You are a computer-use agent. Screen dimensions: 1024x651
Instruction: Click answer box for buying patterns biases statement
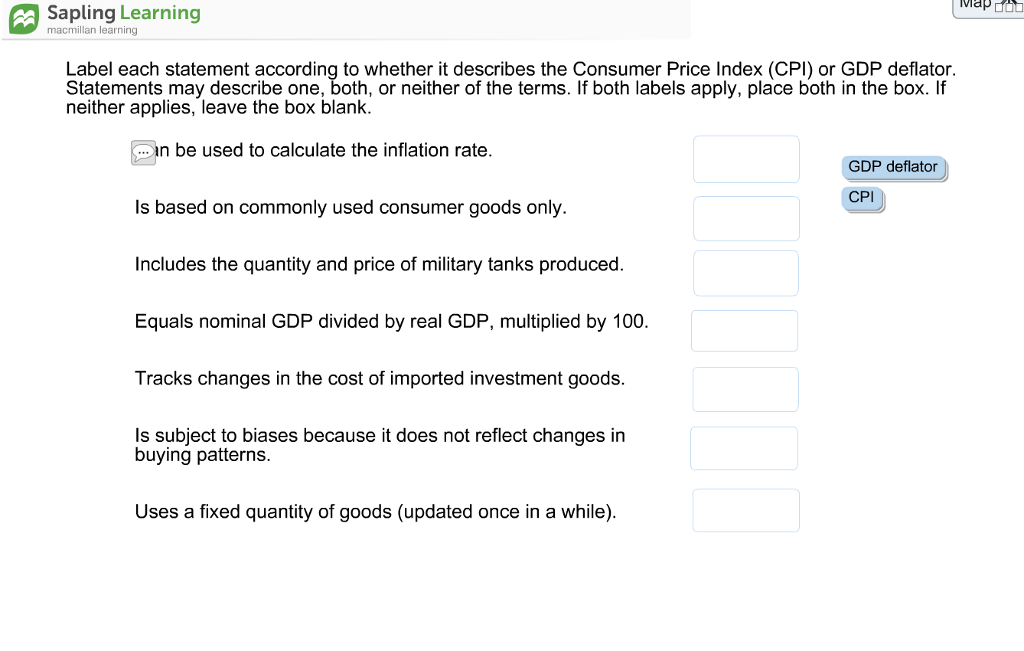[x=744, y=448]
